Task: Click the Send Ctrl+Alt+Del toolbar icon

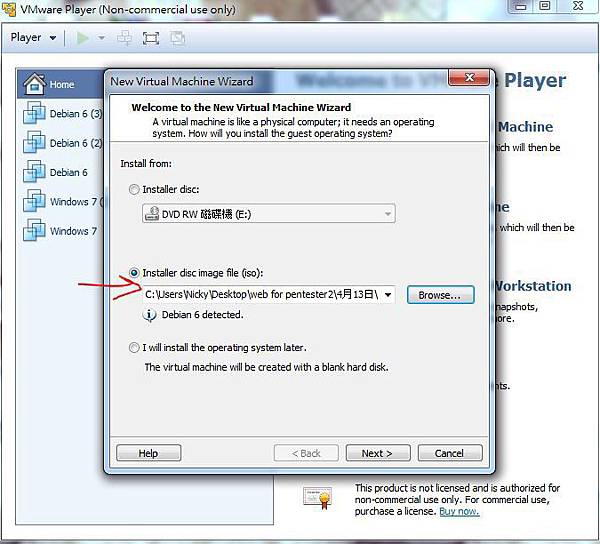Action: pos(124,38)
